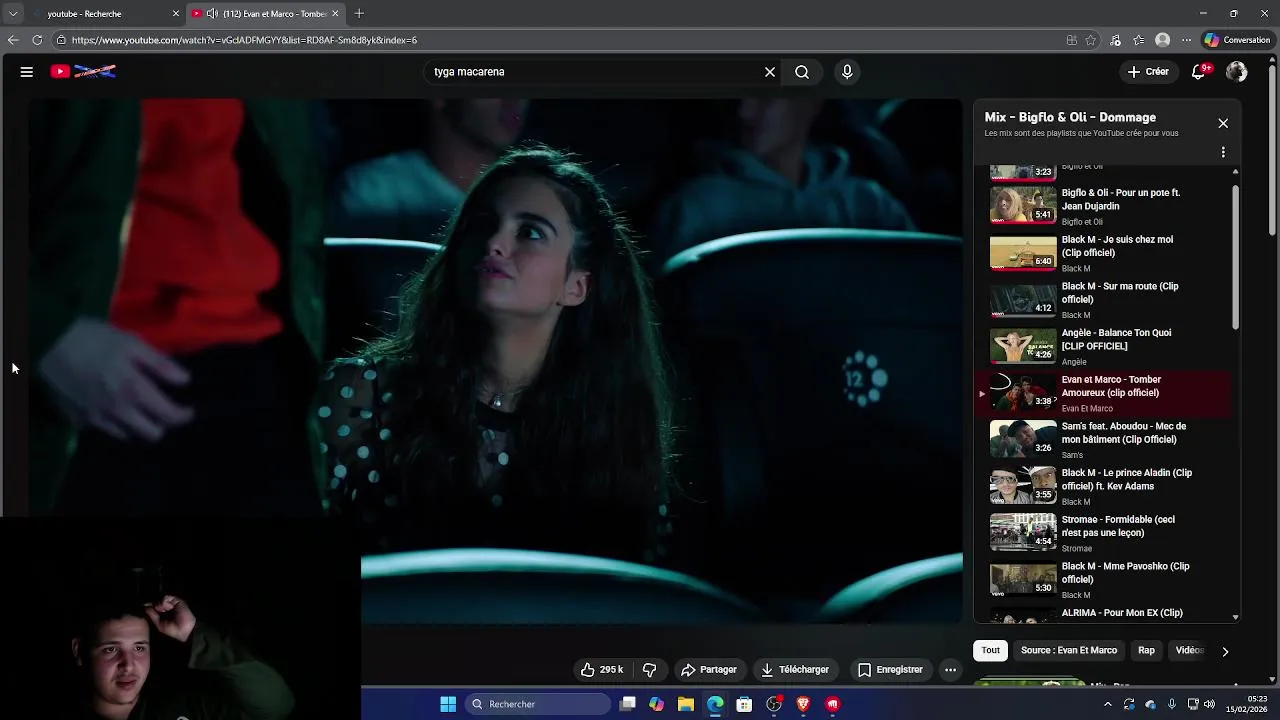Click playlist scroll down arrow

1236,617
